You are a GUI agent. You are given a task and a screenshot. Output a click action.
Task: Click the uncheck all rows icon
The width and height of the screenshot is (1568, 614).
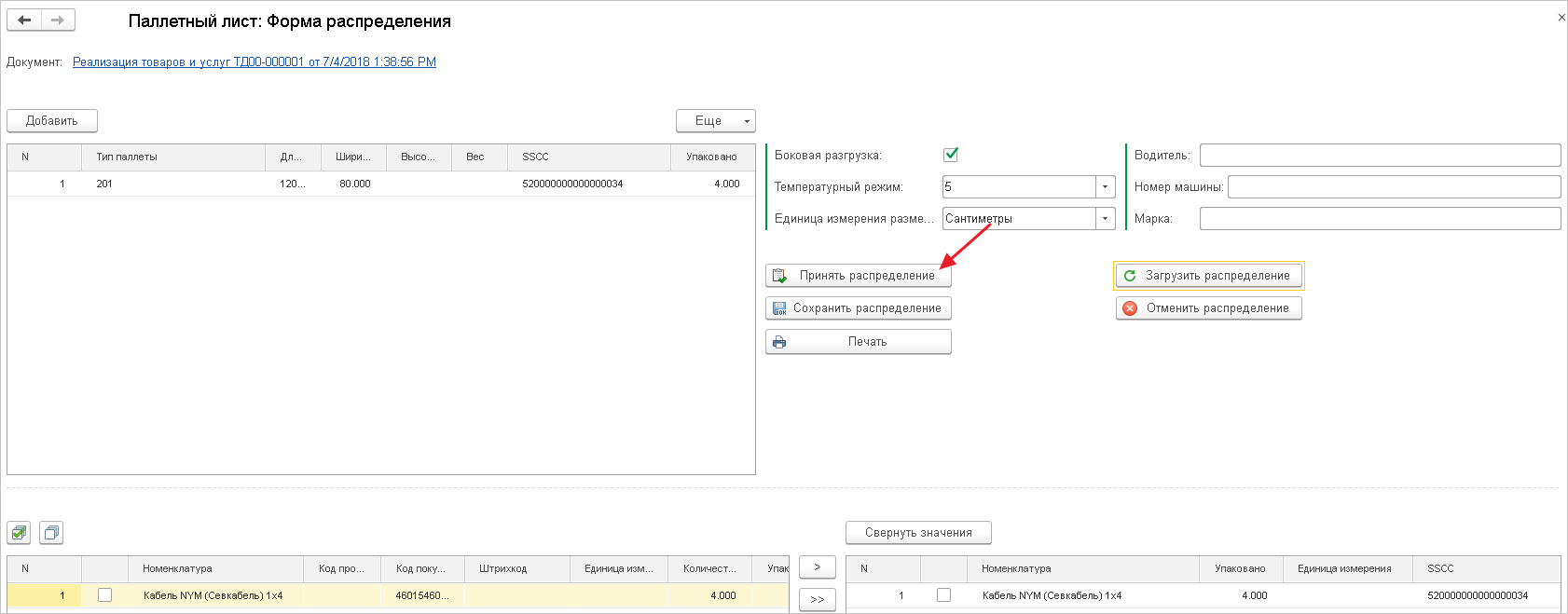coord(51,533)
